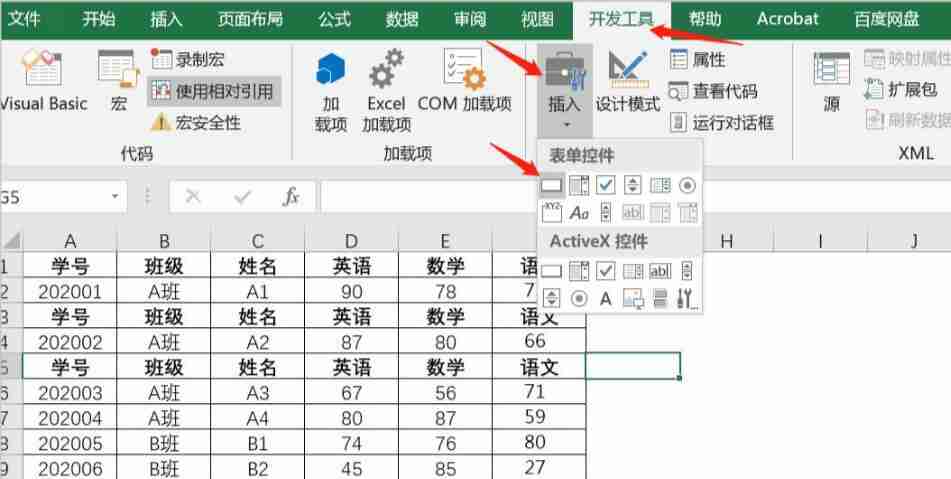Go to the 数据 tab
Viewport: 951px width, 479px height.
pos(402,19)
